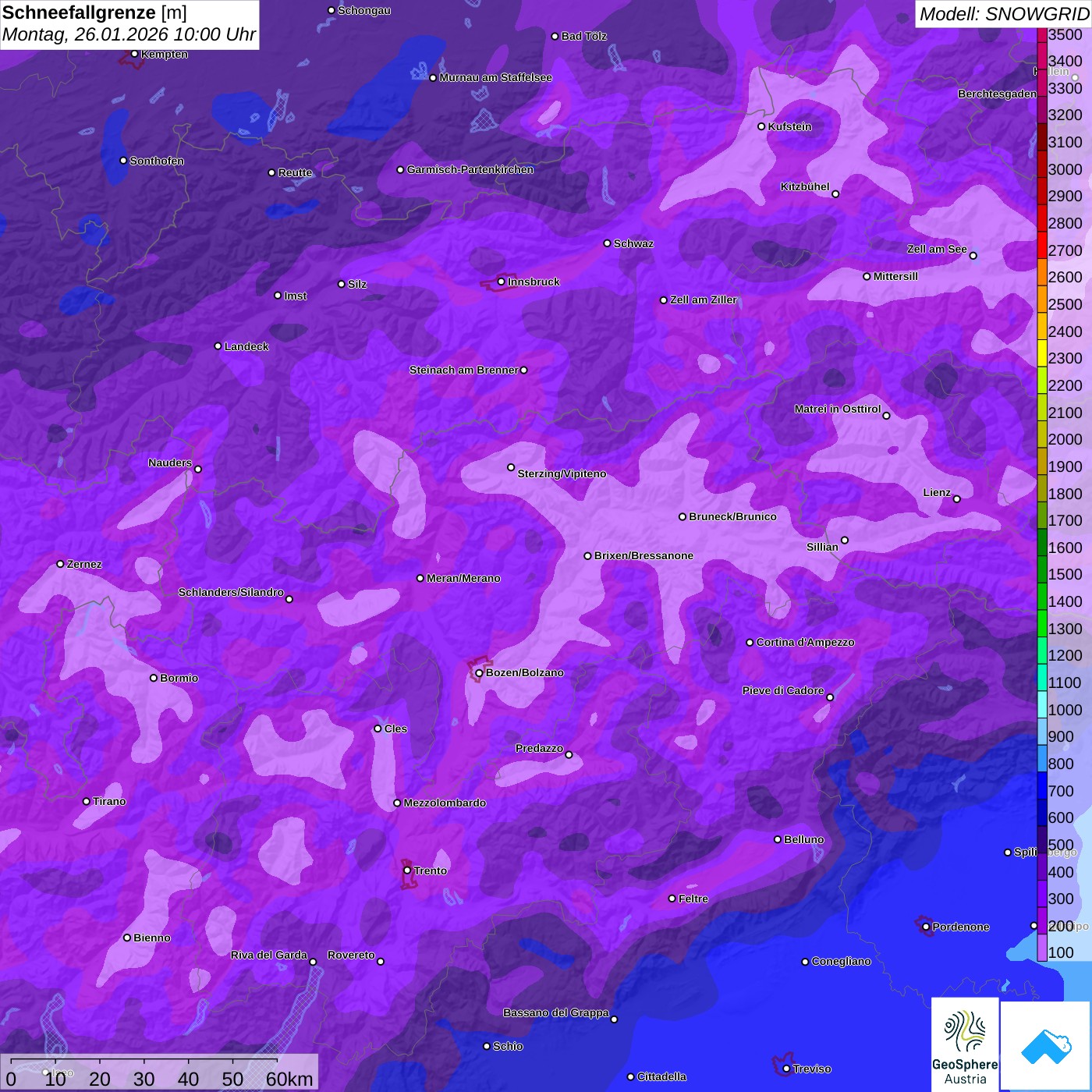This screenshot has height=1092, width=1092.
Task: Select the Treviso city label
Action: click(x=812, y=1069)
